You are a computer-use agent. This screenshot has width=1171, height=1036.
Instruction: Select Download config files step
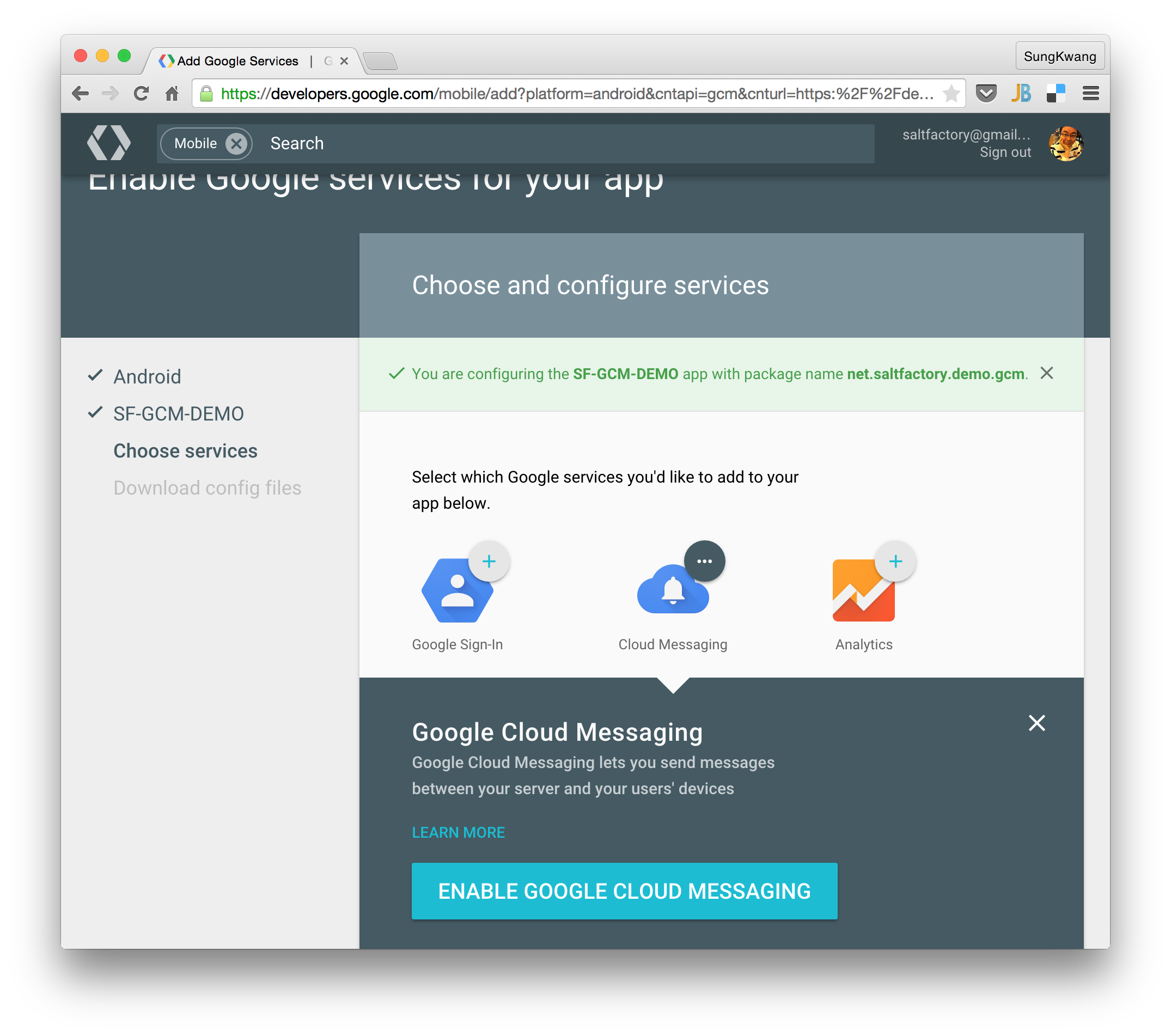pyautogui.click(x=207, y=487)
